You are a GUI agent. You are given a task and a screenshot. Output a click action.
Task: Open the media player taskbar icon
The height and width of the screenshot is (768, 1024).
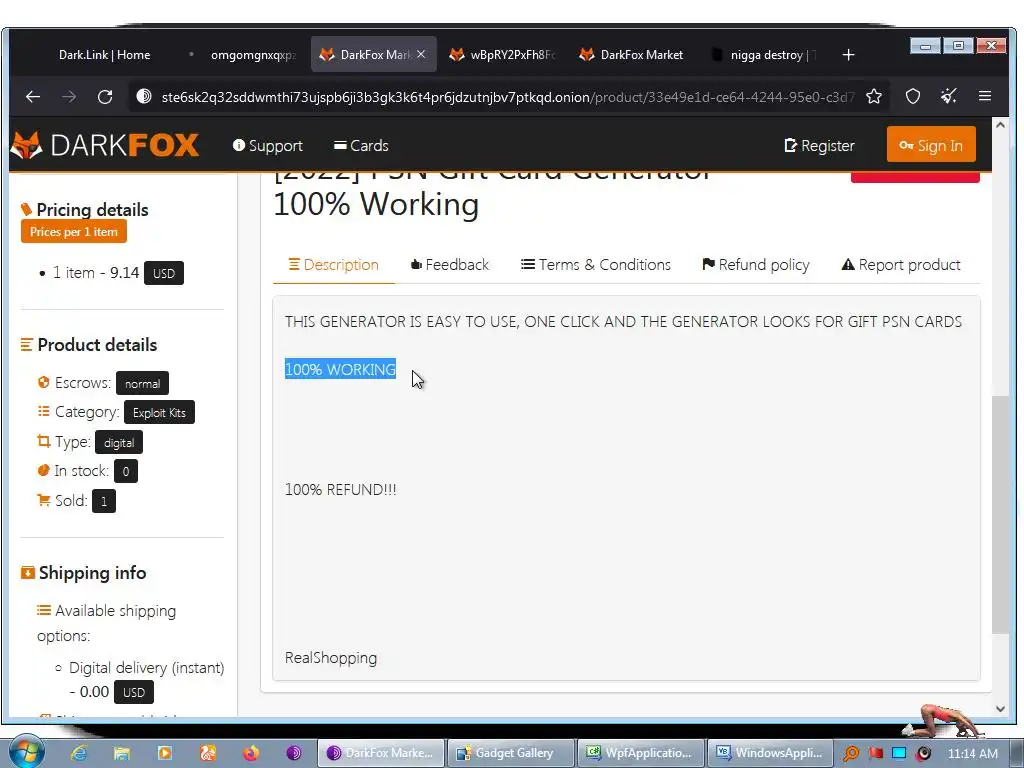tap(165, 753)
